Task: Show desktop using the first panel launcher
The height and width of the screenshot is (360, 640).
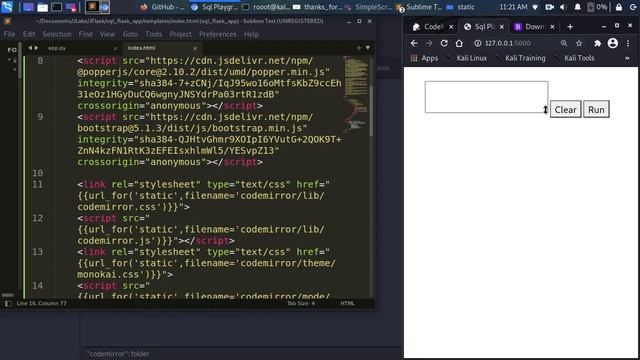Action: 28,7
